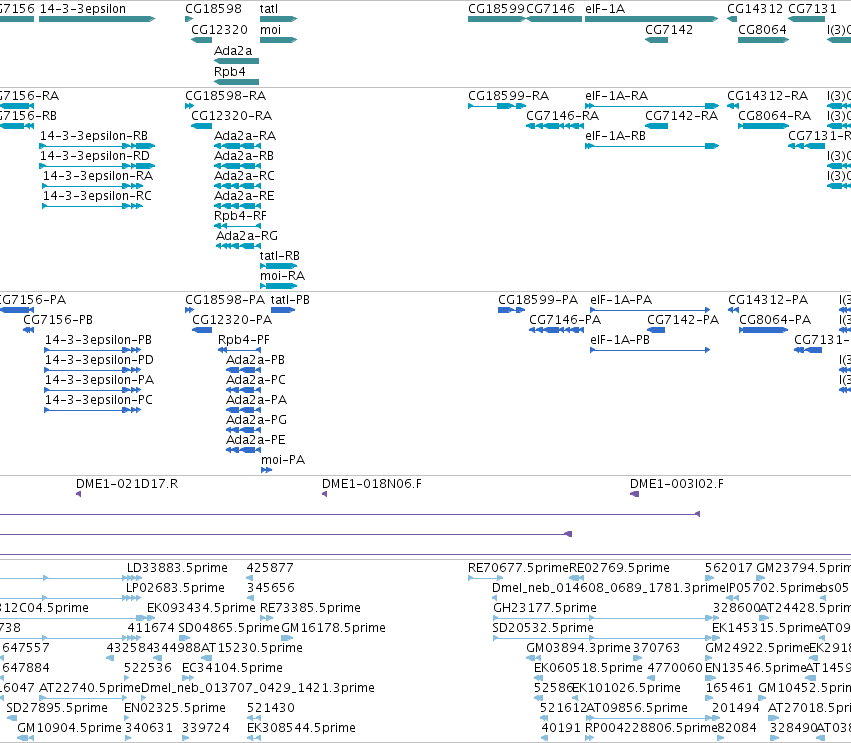Click transcript CG7146-RA
851x743 pixels.
pos(562,116)
